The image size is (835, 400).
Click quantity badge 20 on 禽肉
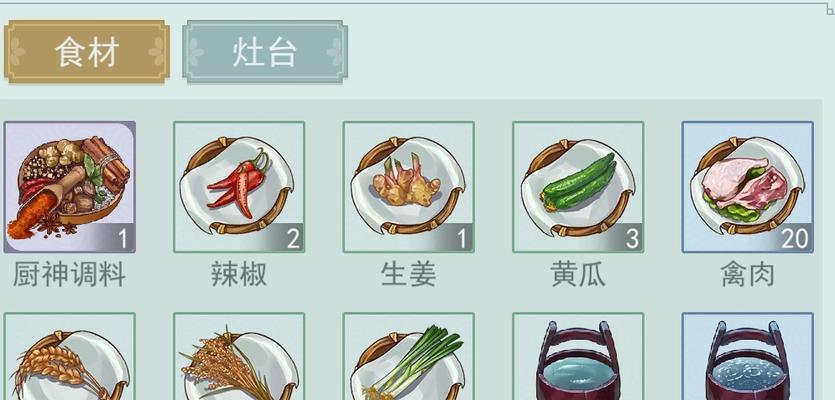795,239
